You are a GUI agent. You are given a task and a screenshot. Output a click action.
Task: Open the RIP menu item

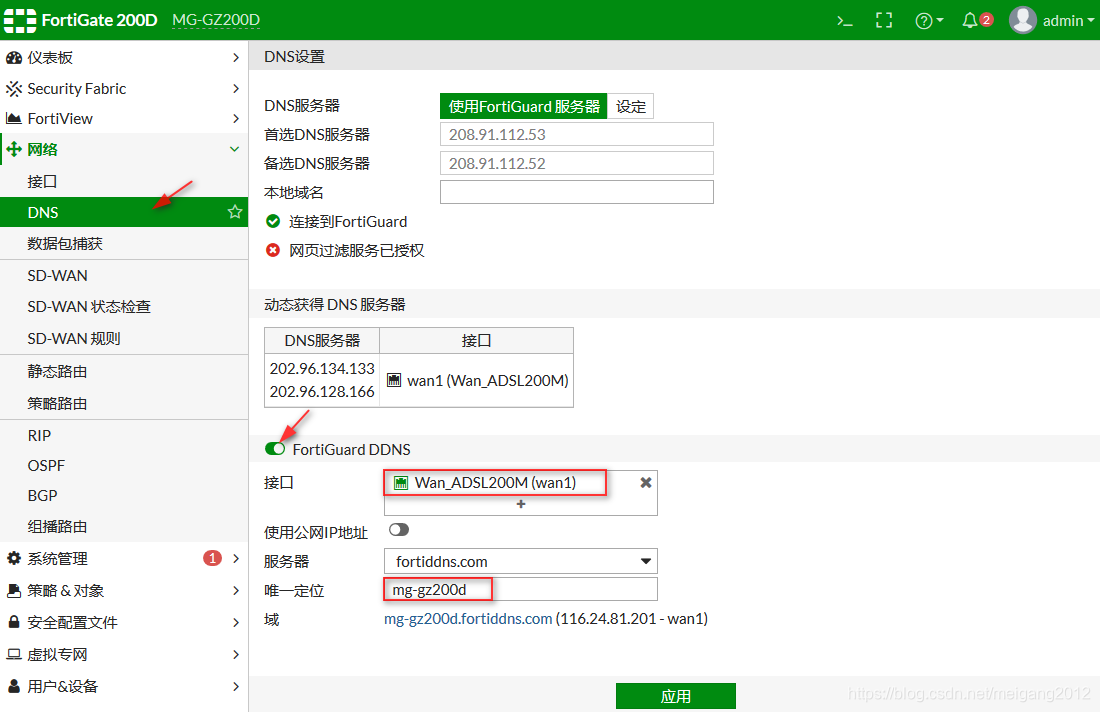pyautogui.click(x=124, y=435)
